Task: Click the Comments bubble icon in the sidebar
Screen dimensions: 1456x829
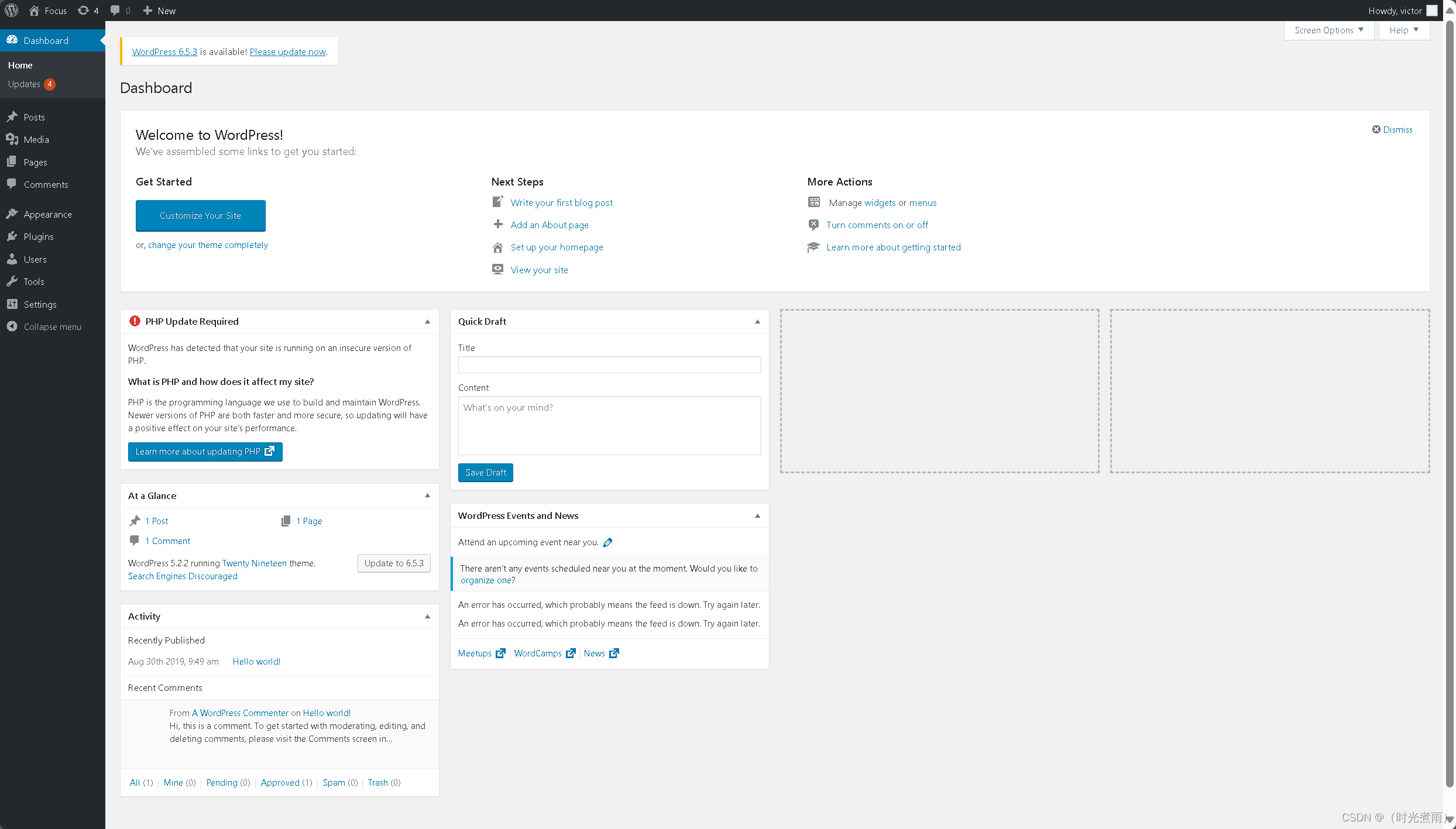Action: pos(12,184)
